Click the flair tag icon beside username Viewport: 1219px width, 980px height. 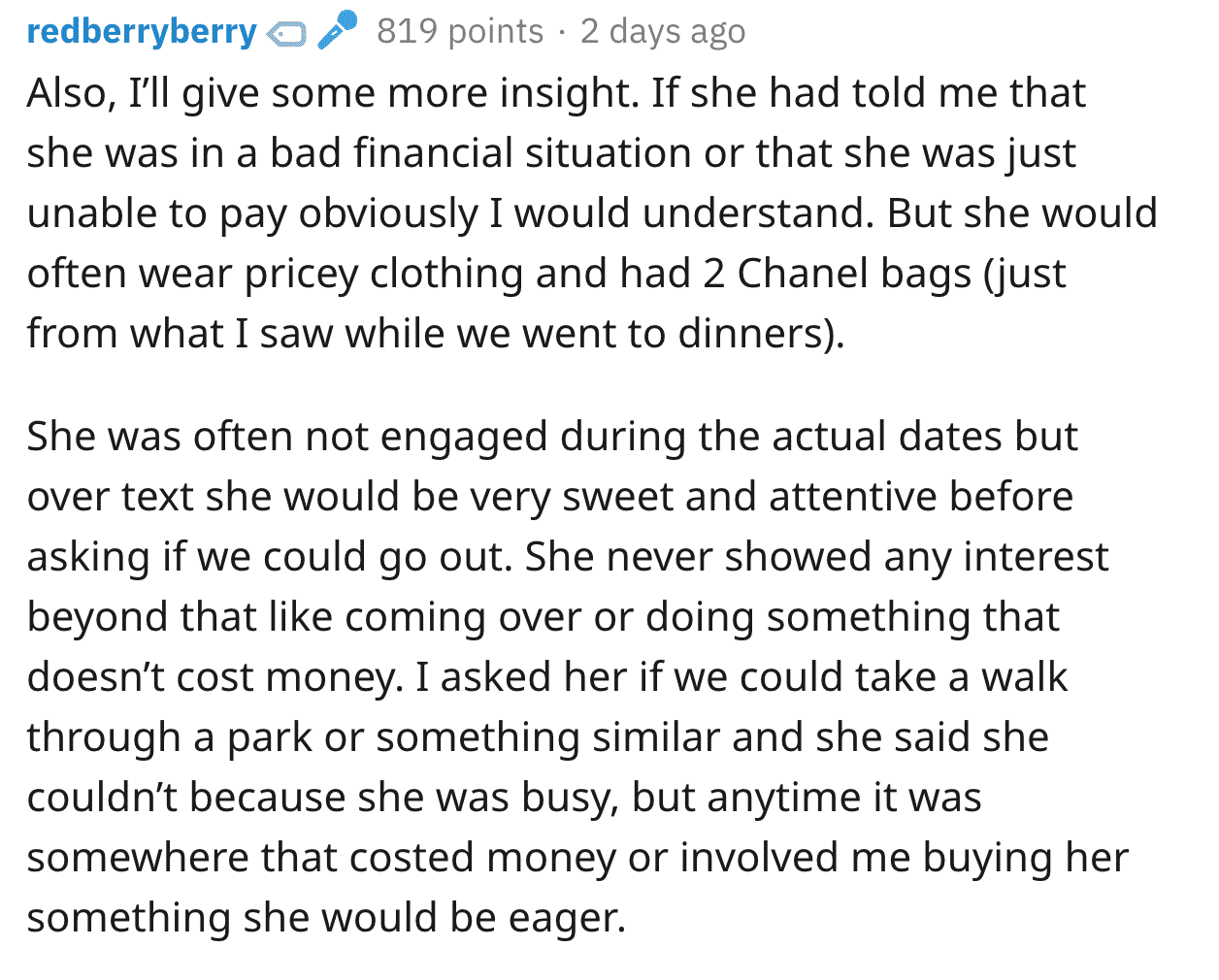tap(285, 35)
